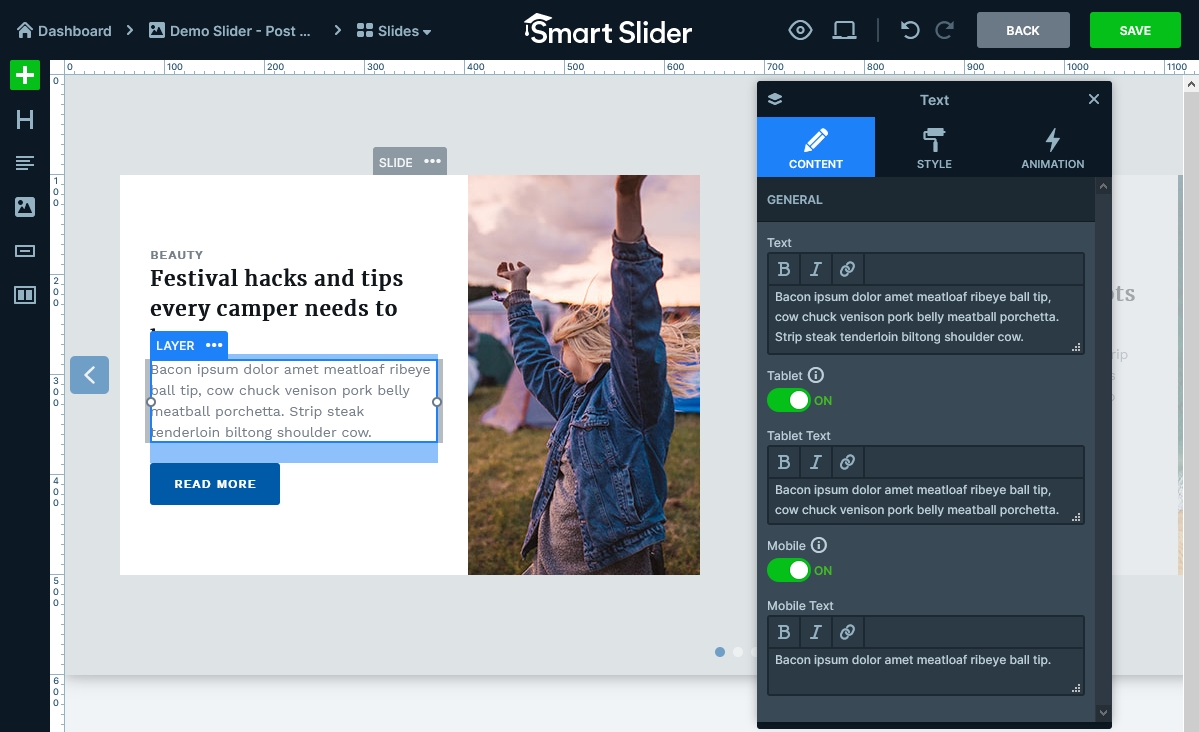
Task: Click the Mobile info icon
Action: (819, 545)
